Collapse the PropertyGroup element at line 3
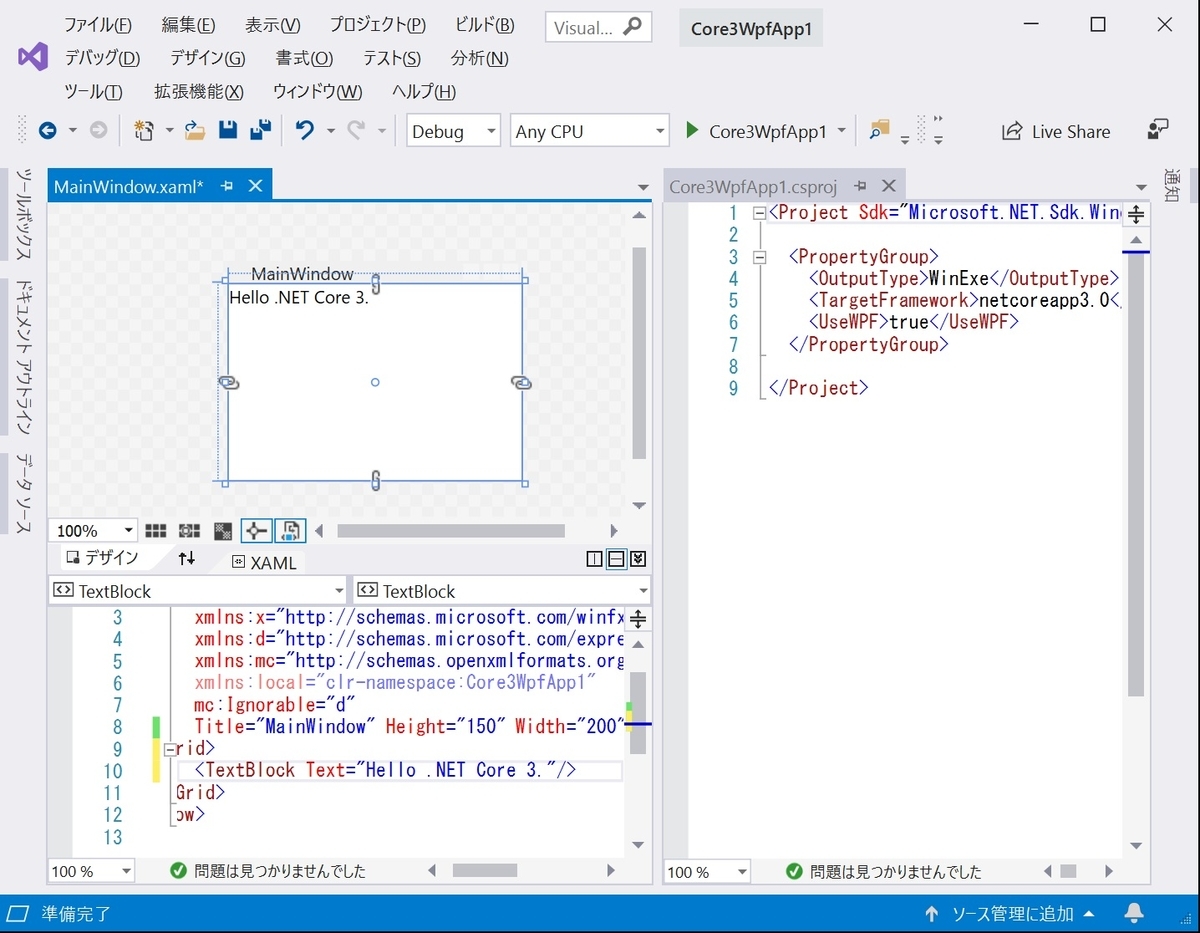This screenshot has width=1200, height=933. pyautogui.click(x=759, y=257)
